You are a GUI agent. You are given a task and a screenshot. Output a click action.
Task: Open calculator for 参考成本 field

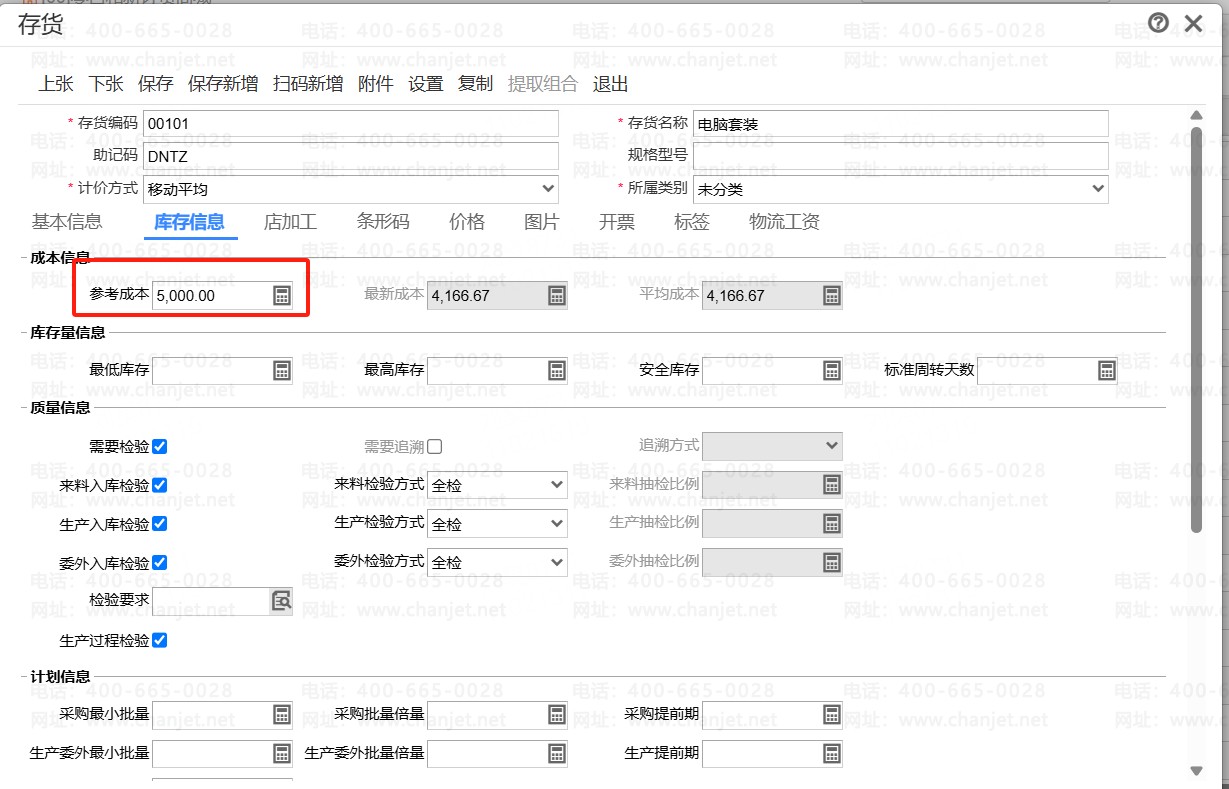(x=282, y=295)
